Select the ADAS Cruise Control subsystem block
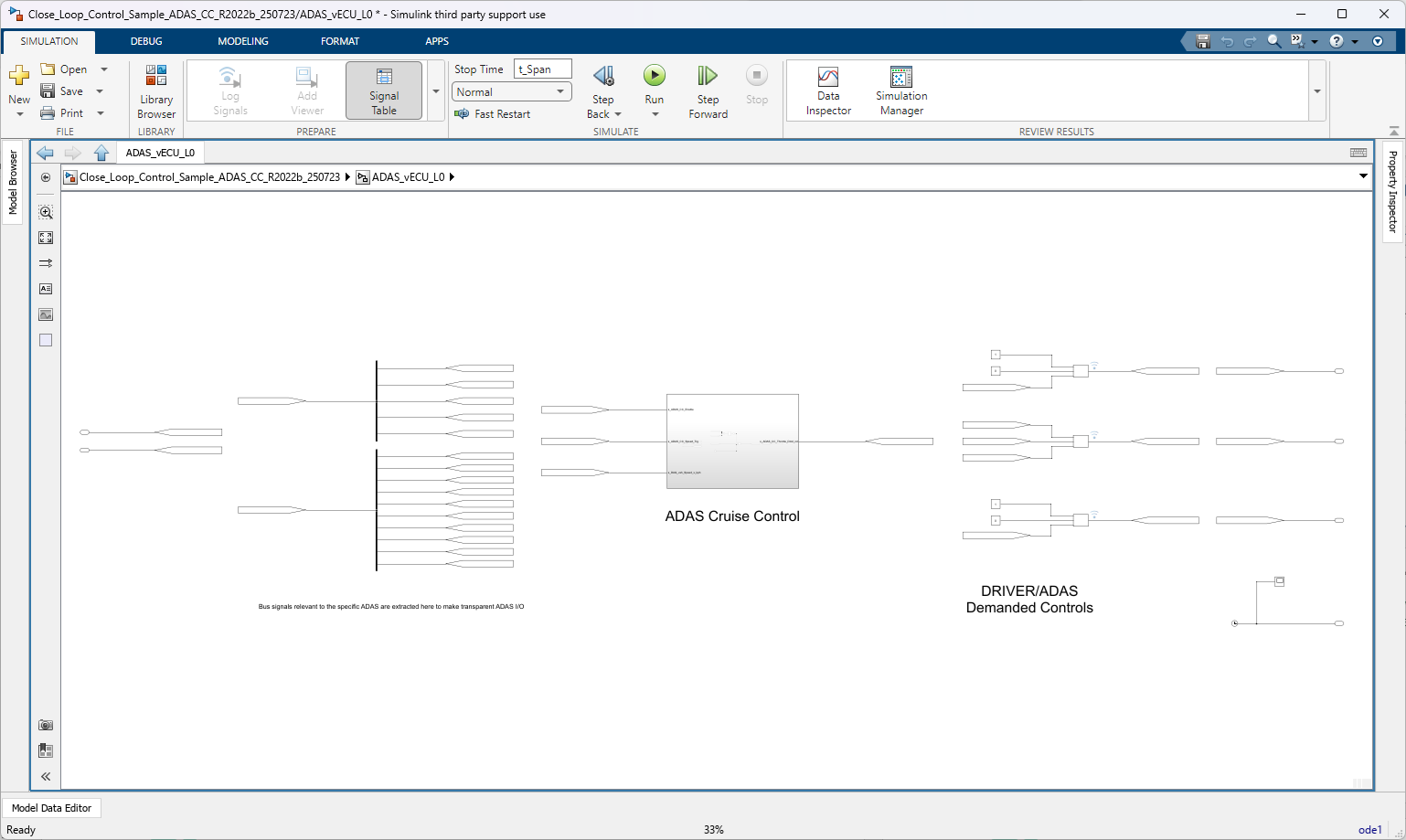This screenshot has width=1406, height=840. tap(732, 441)
